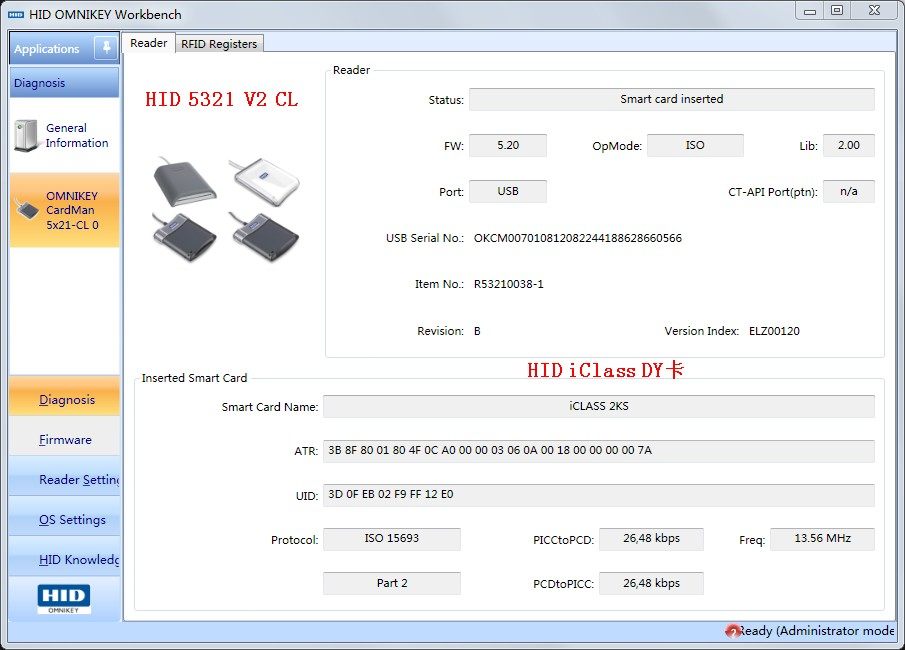
Task: Click the OpMode field showing ISO
Action: 695,145
